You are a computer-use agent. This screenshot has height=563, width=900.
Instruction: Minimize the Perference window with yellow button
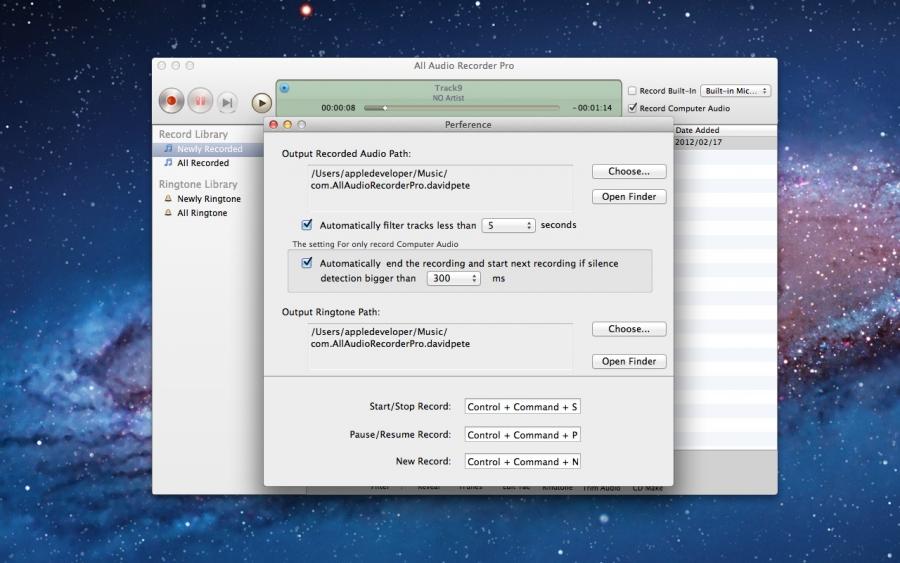[288, 125]
